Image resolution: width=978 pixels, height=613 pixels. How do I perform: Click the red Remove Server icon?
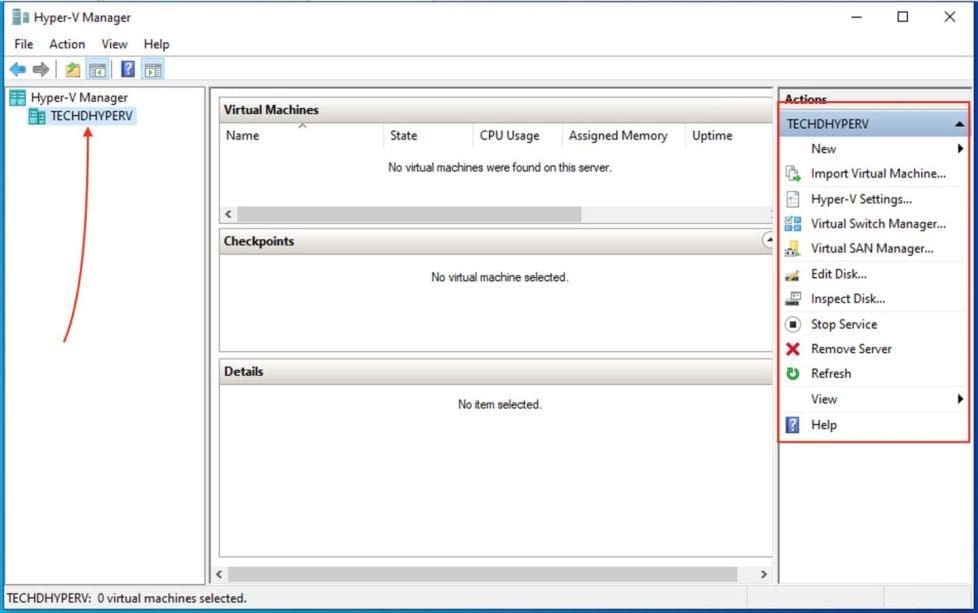tap(793, 349)
